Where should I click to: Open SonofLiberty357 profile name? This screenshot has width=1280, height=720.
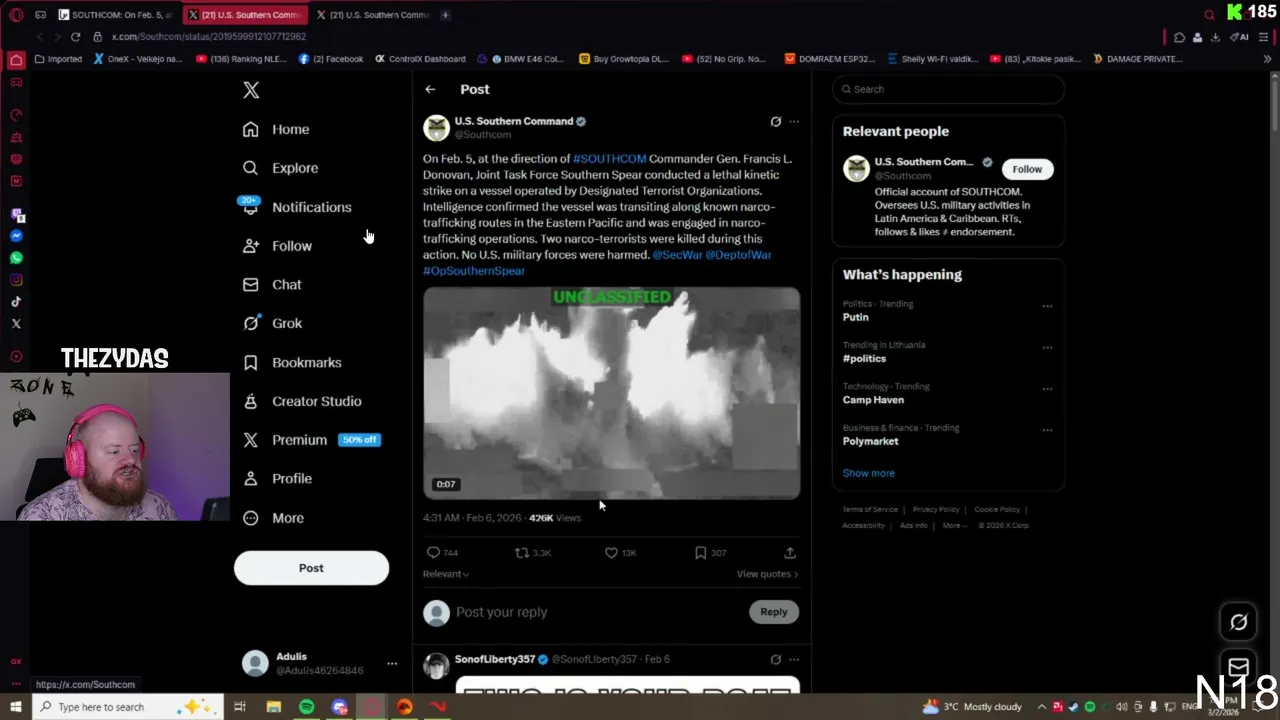(x=495, y=659)
